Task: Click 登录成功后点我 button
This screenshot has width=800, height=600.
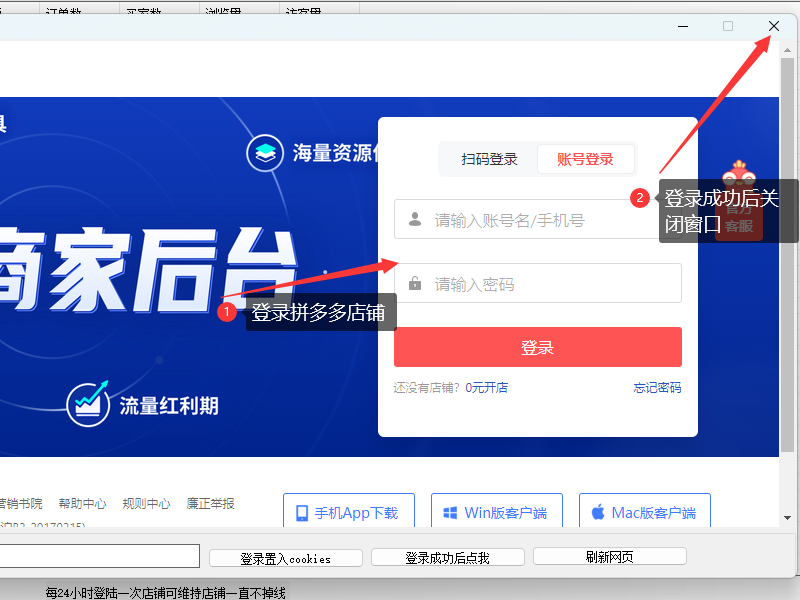Action: coord(447,558)
